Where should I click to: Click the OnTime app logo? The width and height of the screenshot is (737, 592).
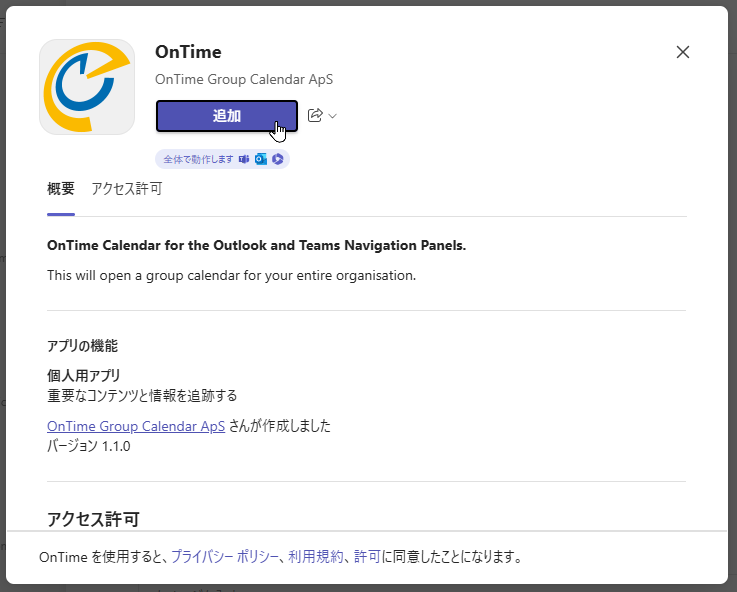(x=87, y=87)
